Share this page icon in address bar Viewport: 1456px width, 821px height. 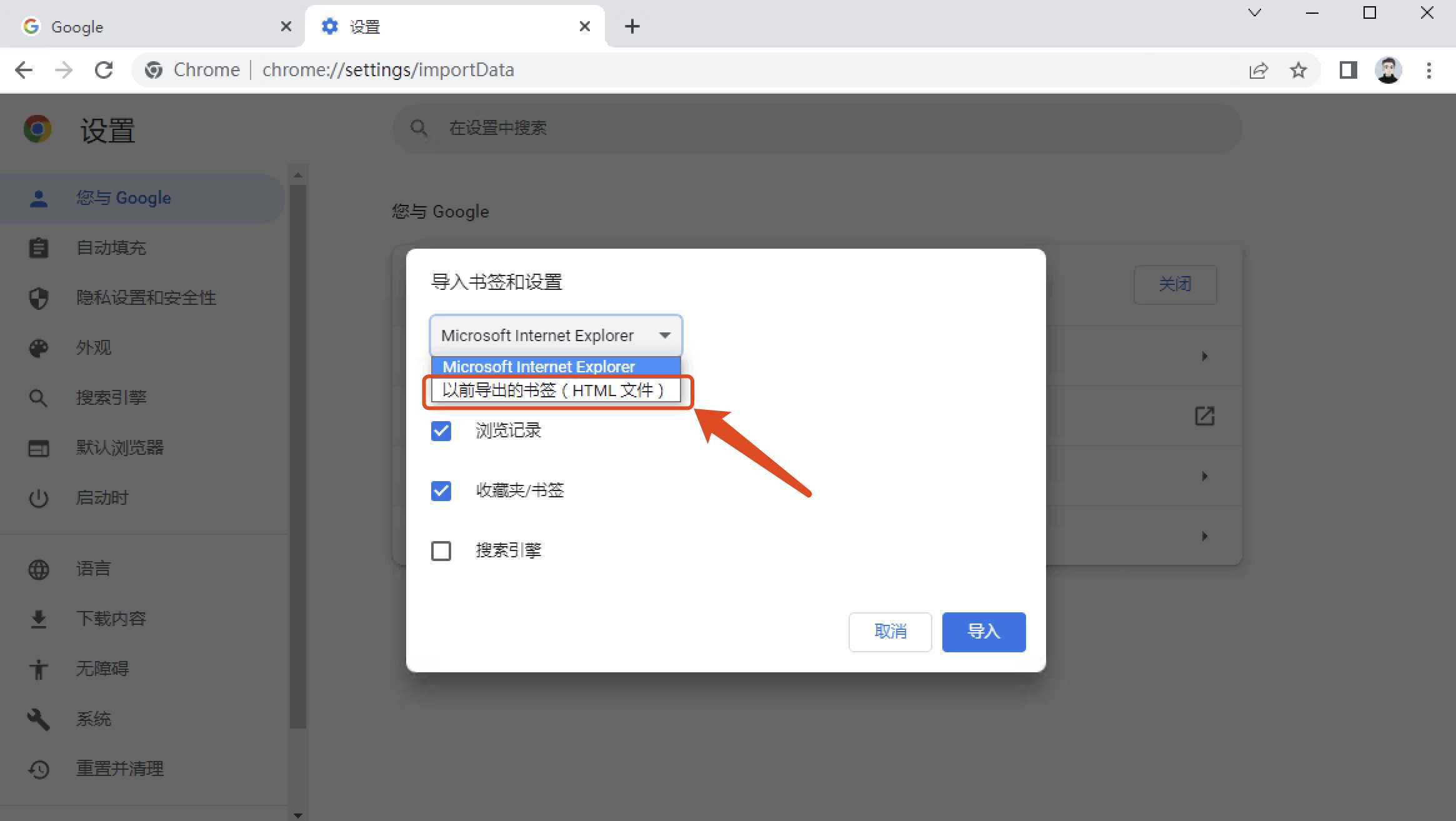pyautogui.click(x=1258, y=70)
